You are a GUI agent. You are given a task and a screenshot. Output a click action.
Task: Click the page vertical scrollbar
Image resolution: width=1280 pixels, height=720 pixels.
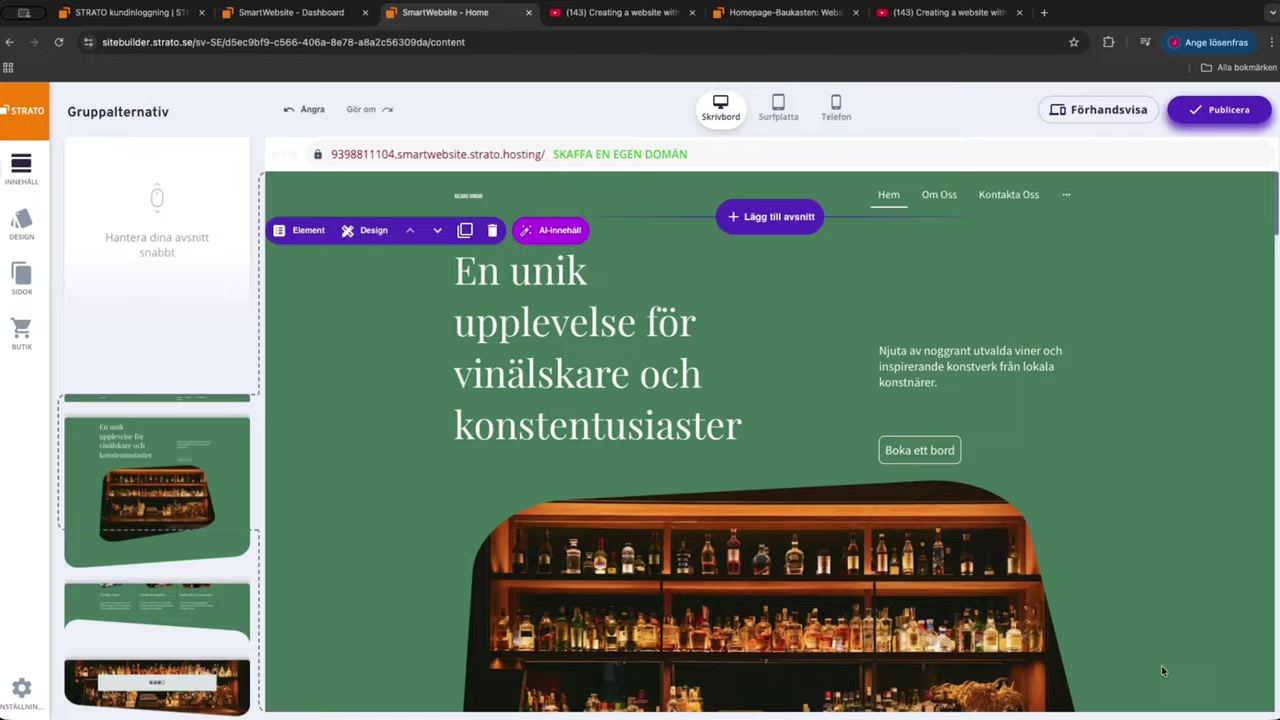click(x=1275, y=205)
